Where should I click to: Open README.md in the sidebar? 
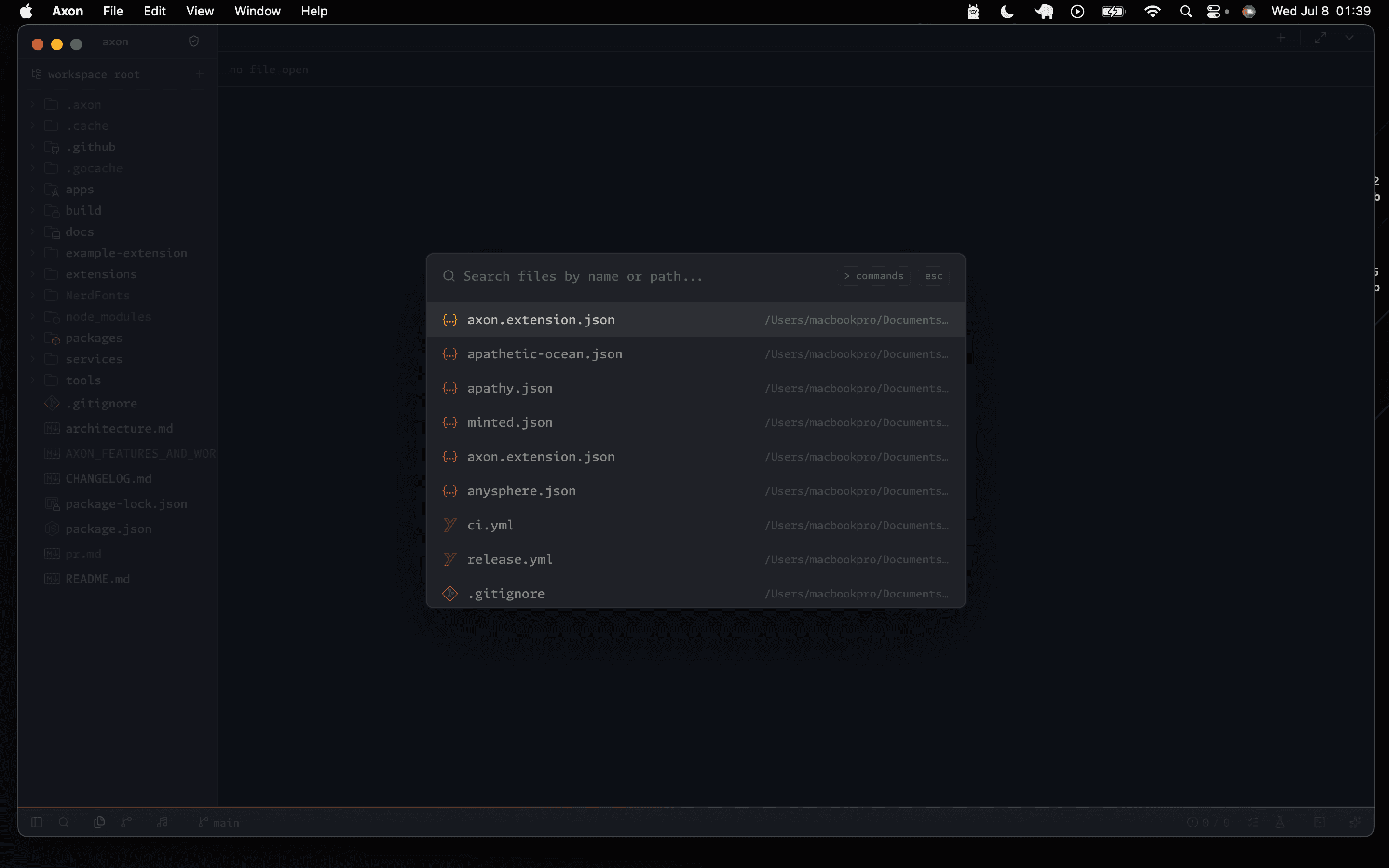[118, 579]
